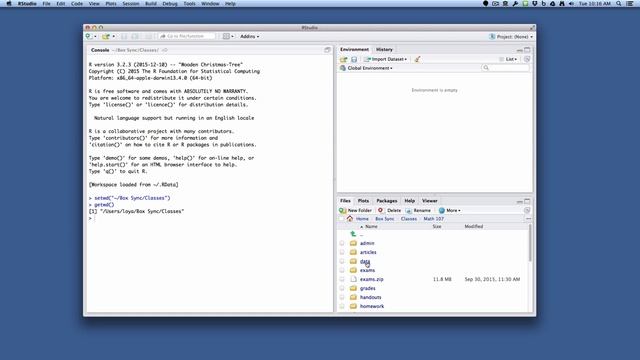
Task: Click the broom icon to clear Environment
Action: pyautogui.click(x=417, y=59)
